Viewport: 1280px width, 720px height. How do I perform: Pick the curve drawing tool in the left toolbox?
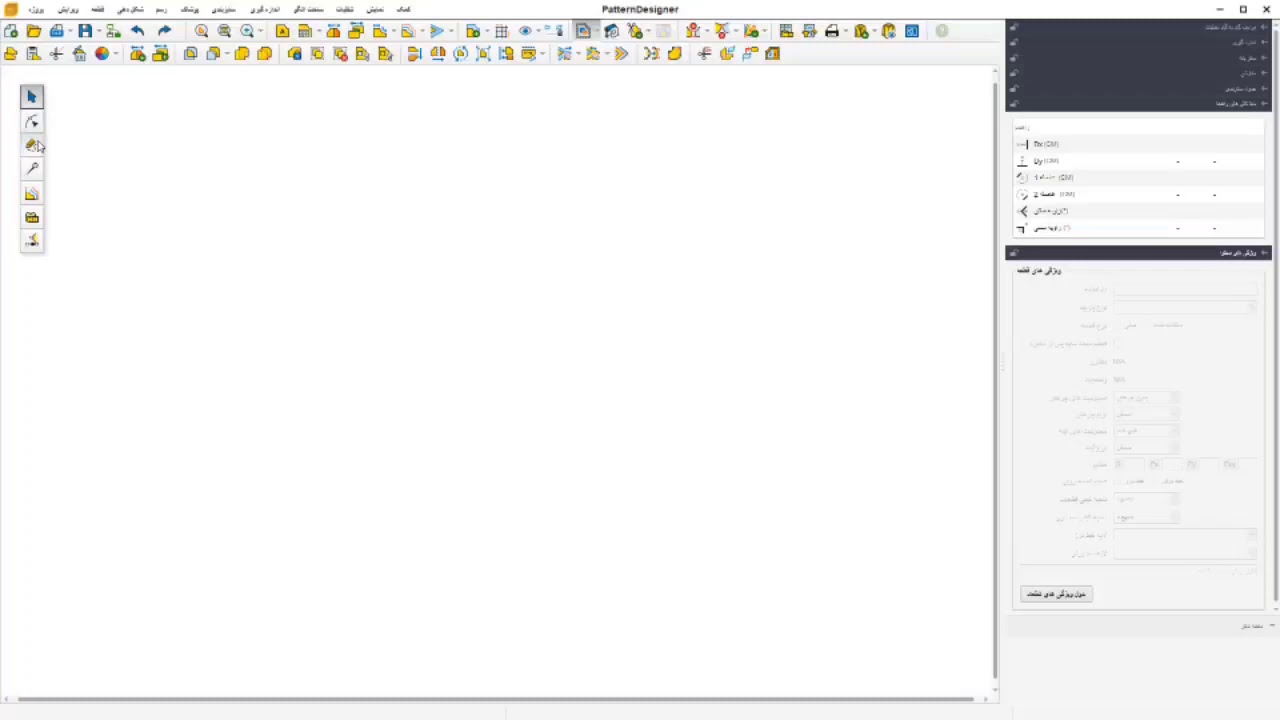(32, 121)
